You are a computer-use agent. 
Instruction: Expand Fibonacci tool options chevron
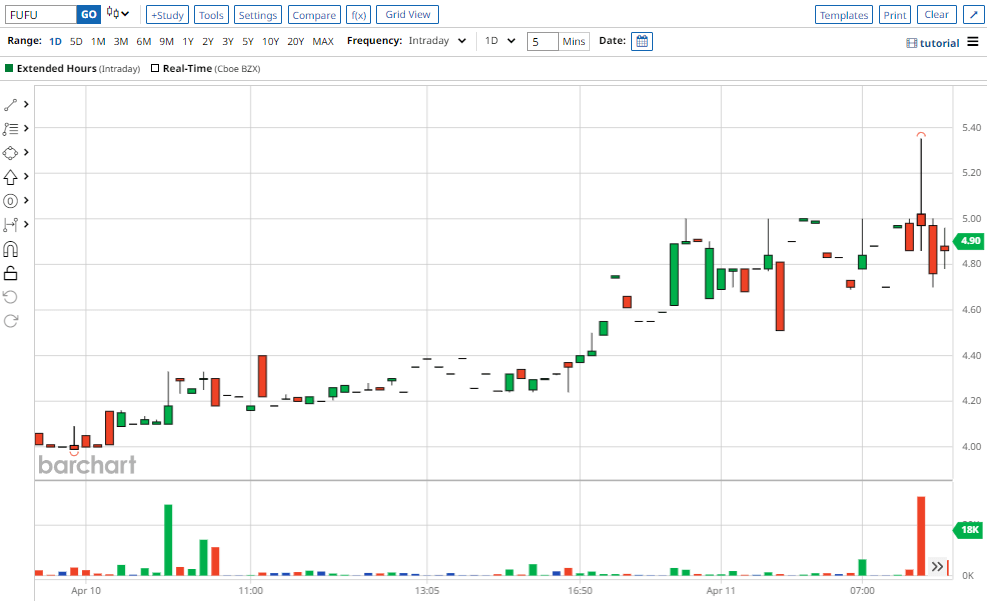pos(26,129)
